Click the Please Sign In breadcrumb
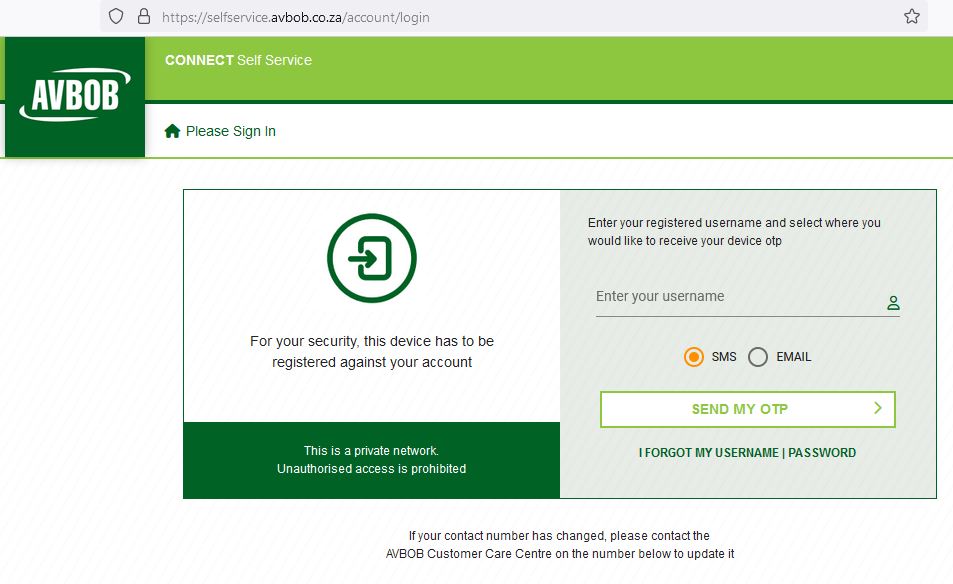Viewport: 953px width, 584px height. tap(231, 131)
